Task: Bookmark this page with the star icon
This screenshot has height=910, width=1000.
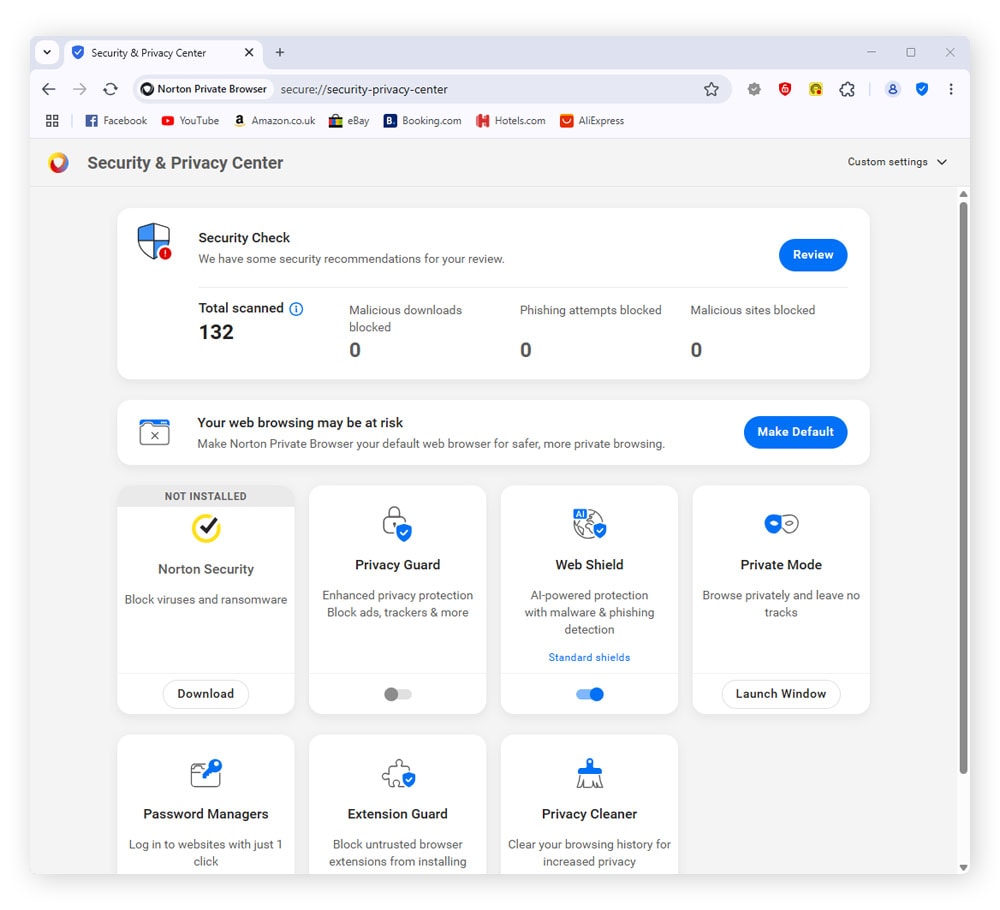Action: click(x=711, y=89)
